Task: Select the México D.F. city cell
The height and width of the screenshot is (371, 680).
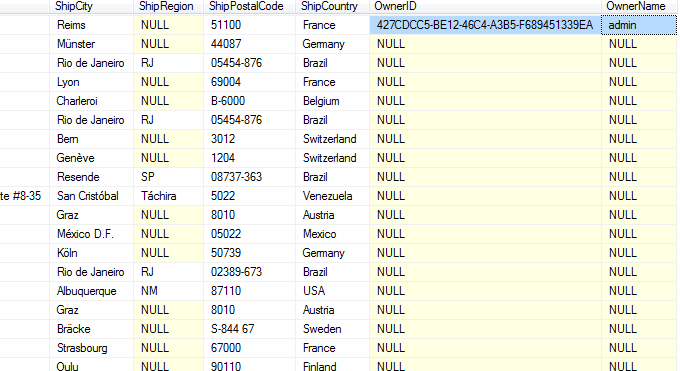Action: [92, 234]
